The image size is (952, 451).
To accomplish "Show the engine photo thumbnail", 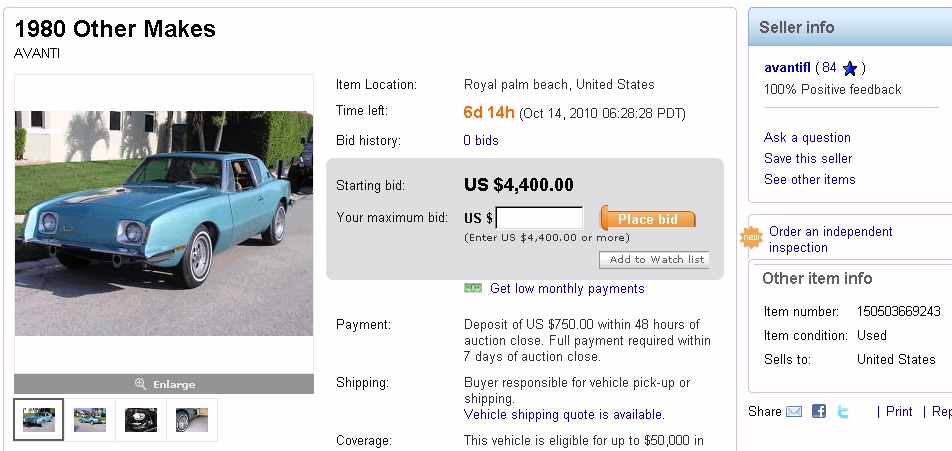I will tap(141, 420).
